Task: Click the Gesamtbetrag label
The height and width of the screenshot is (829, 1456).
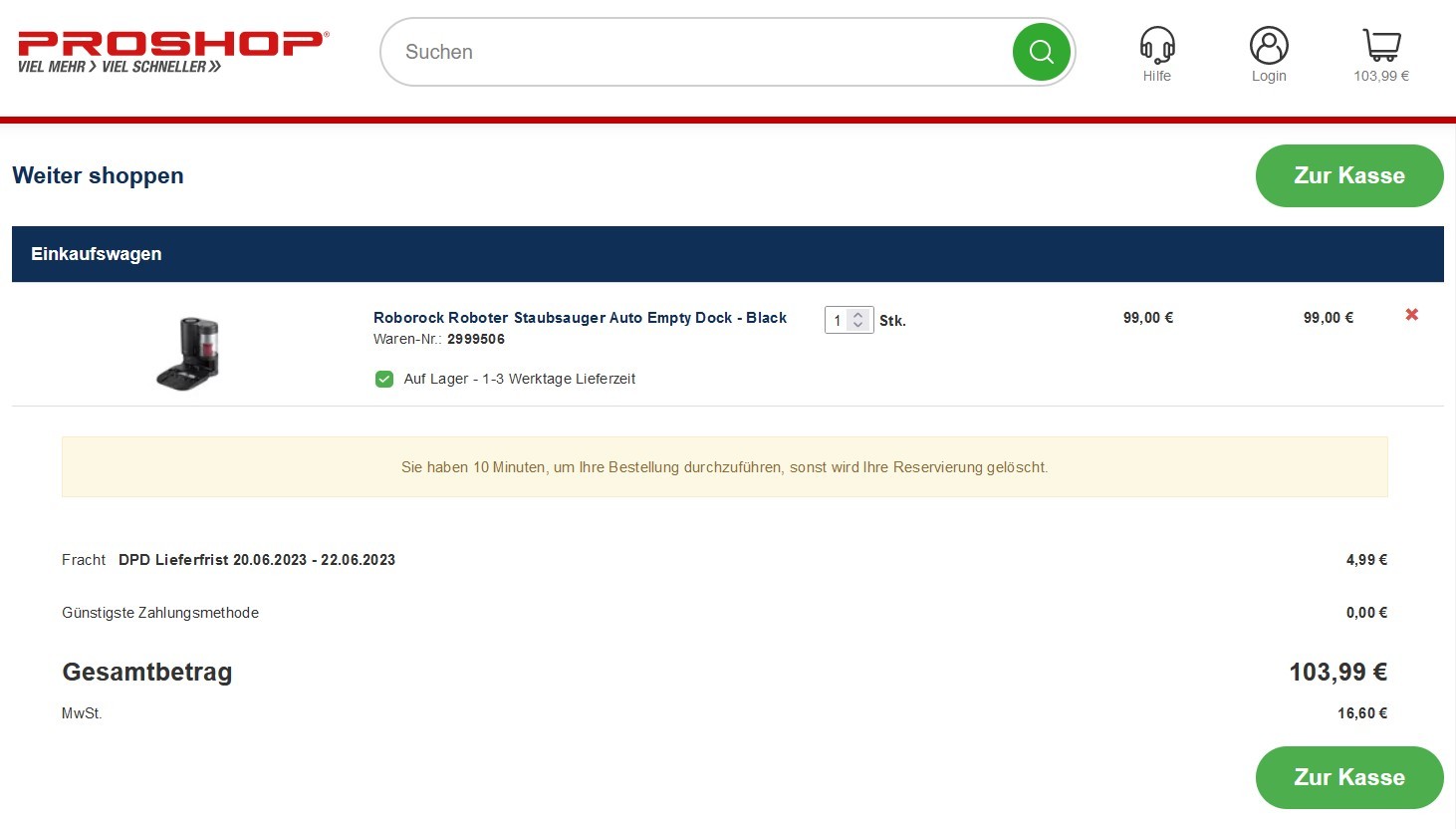Action: point(147,673)
